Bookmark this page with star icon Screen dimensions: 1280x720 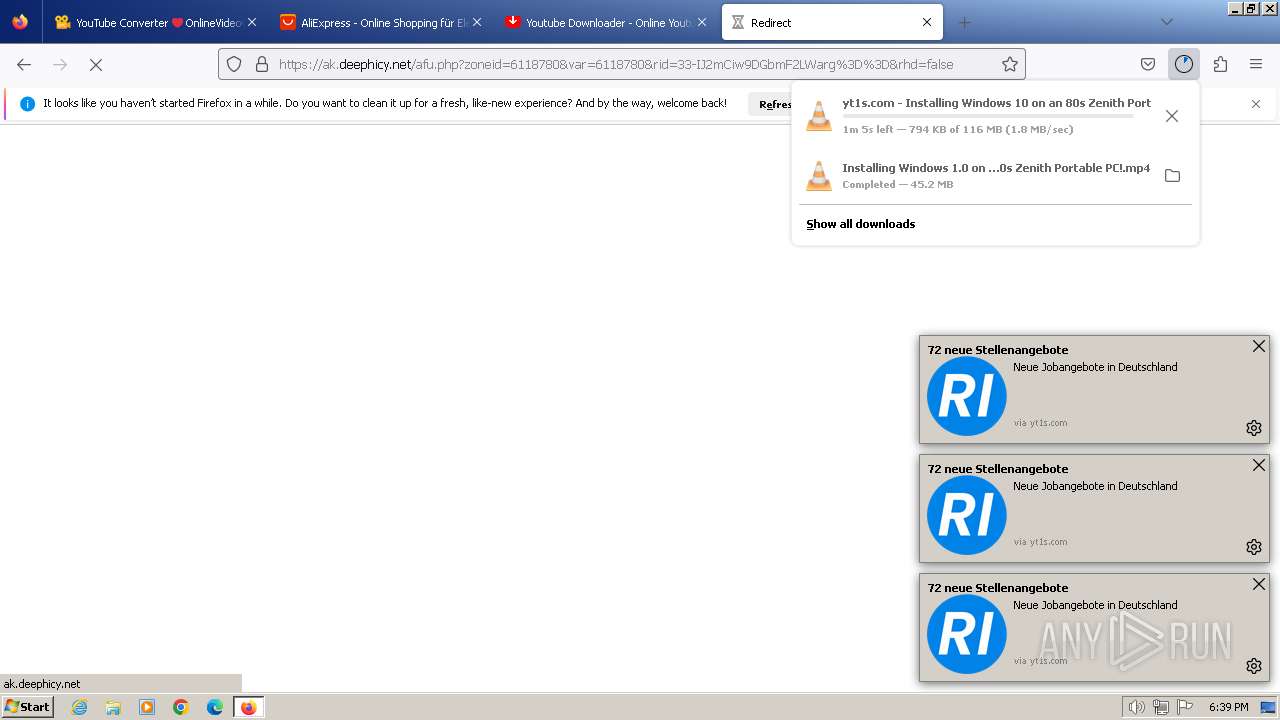tap(1010, 64)
